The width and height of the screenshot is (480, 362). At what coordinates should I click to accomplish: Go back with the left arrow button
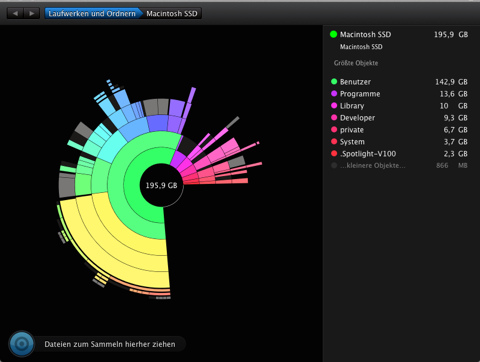click(15, 13)
